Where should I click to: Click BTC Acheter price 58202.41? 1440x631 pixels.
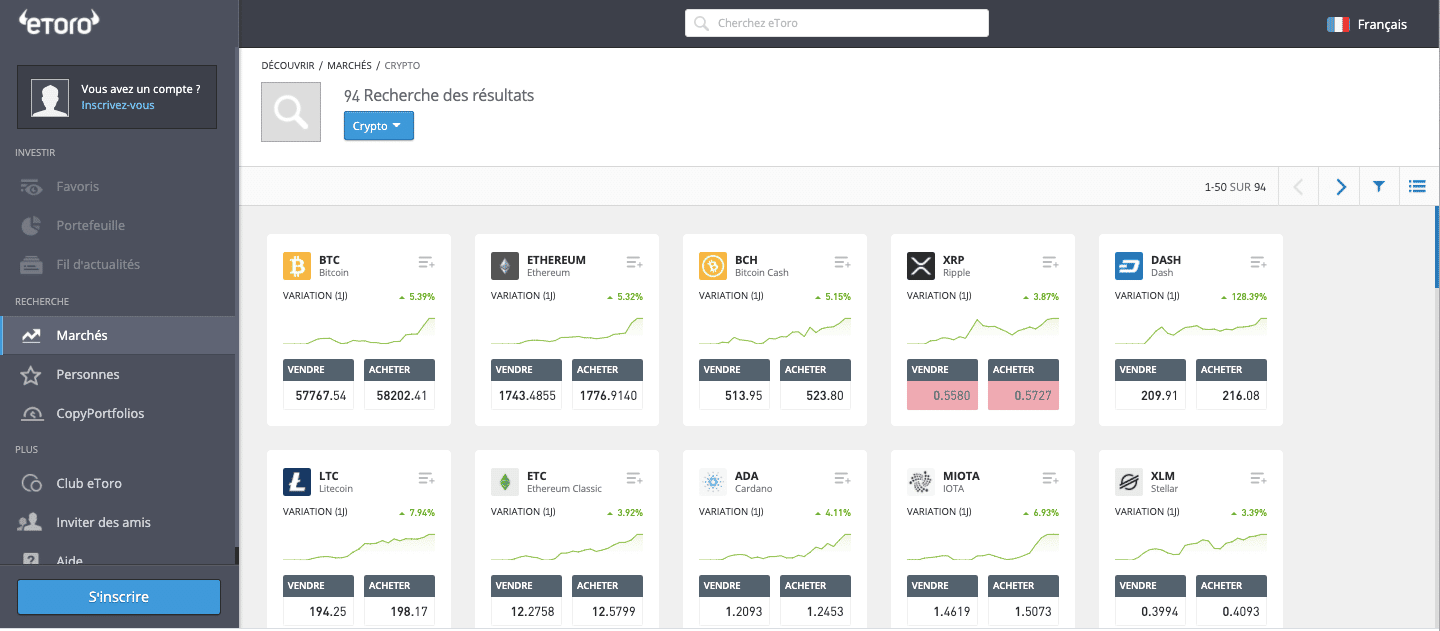click(x=399, y=396)
